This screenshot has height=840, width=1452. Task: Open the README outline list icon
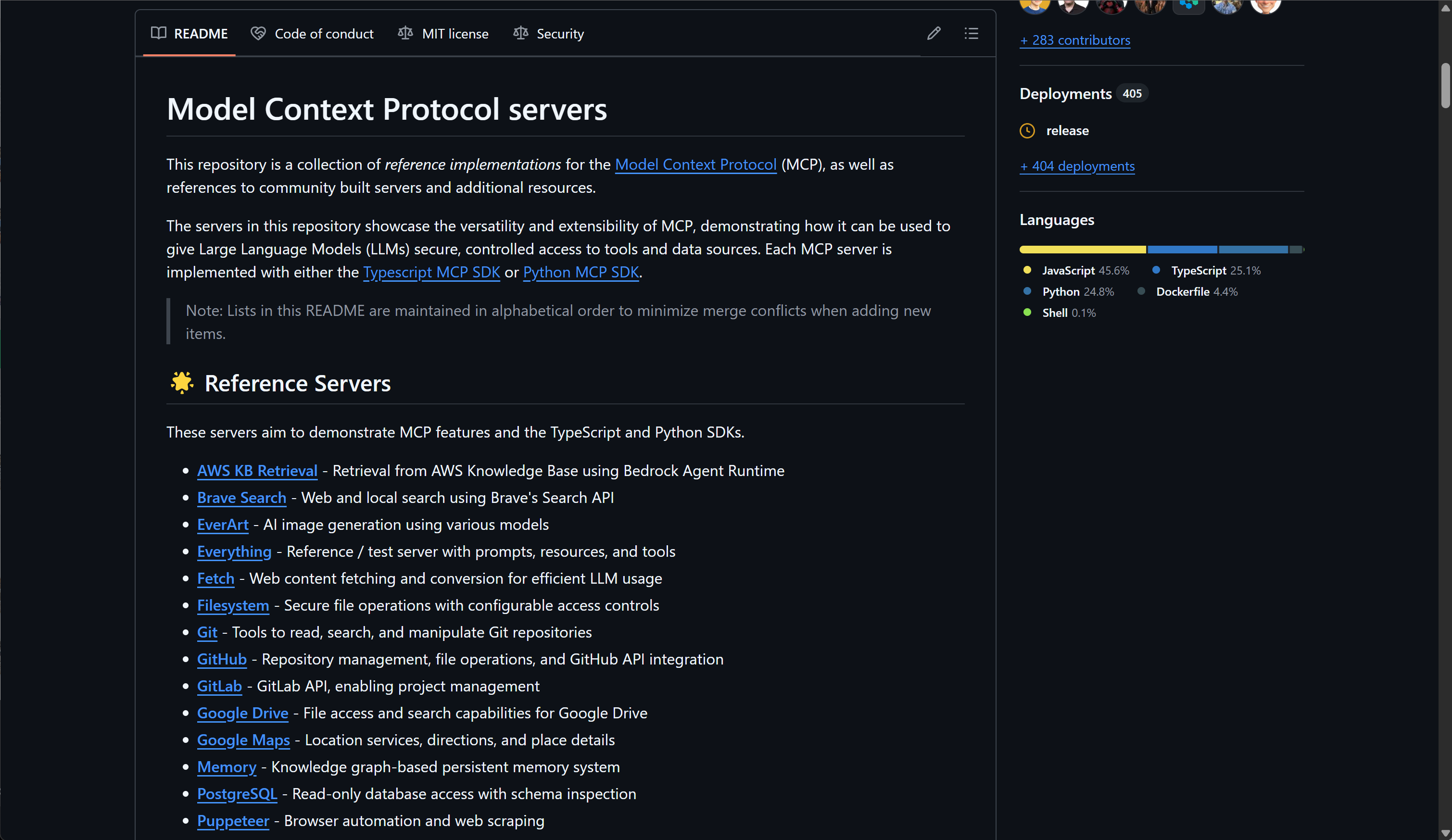point(971,33)
